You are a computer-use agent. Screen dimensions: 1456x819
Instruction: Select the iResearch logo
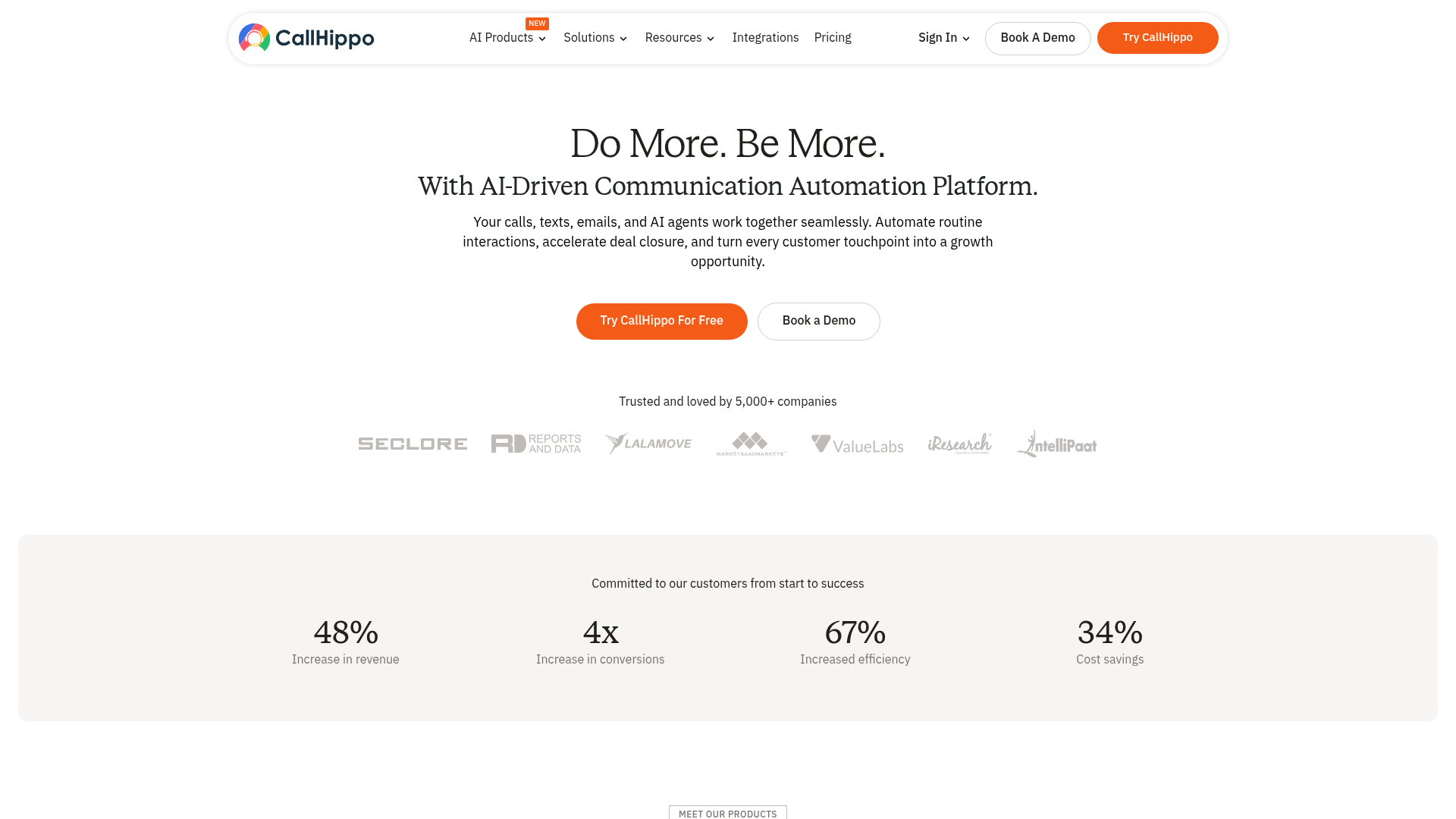pos(959,444)
